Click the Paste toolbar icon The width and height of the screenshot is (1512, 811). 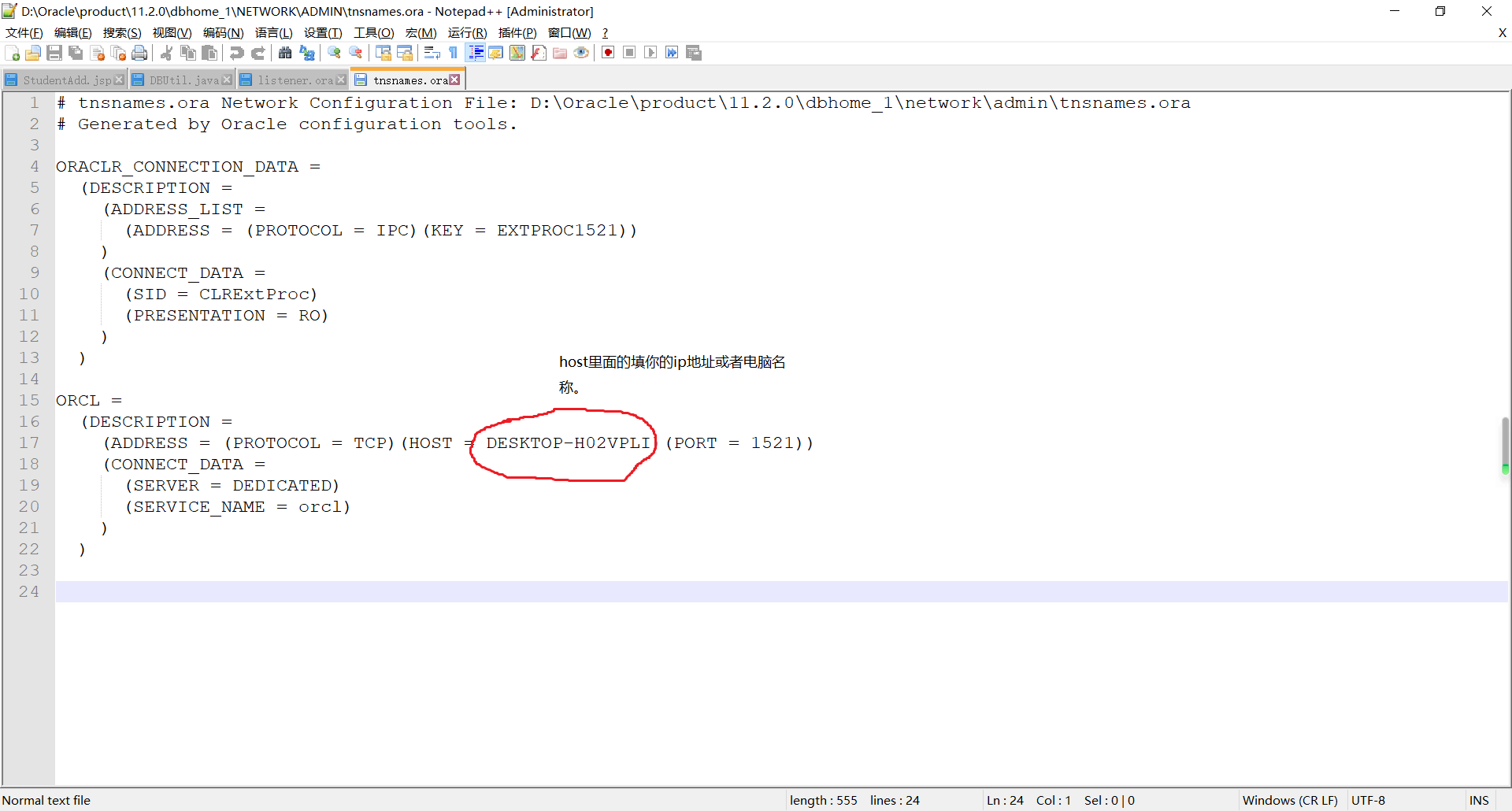click(x=209, y=53)
